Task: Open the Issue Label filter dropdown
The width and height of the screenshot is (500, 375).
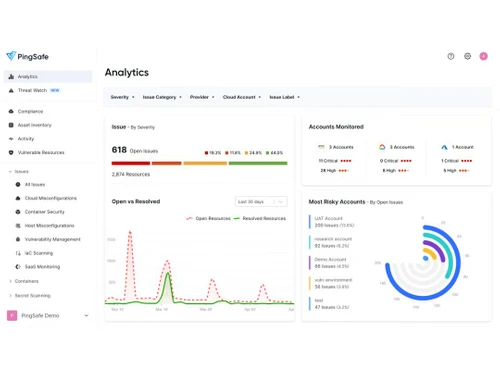Action: [x=285, y=97]
